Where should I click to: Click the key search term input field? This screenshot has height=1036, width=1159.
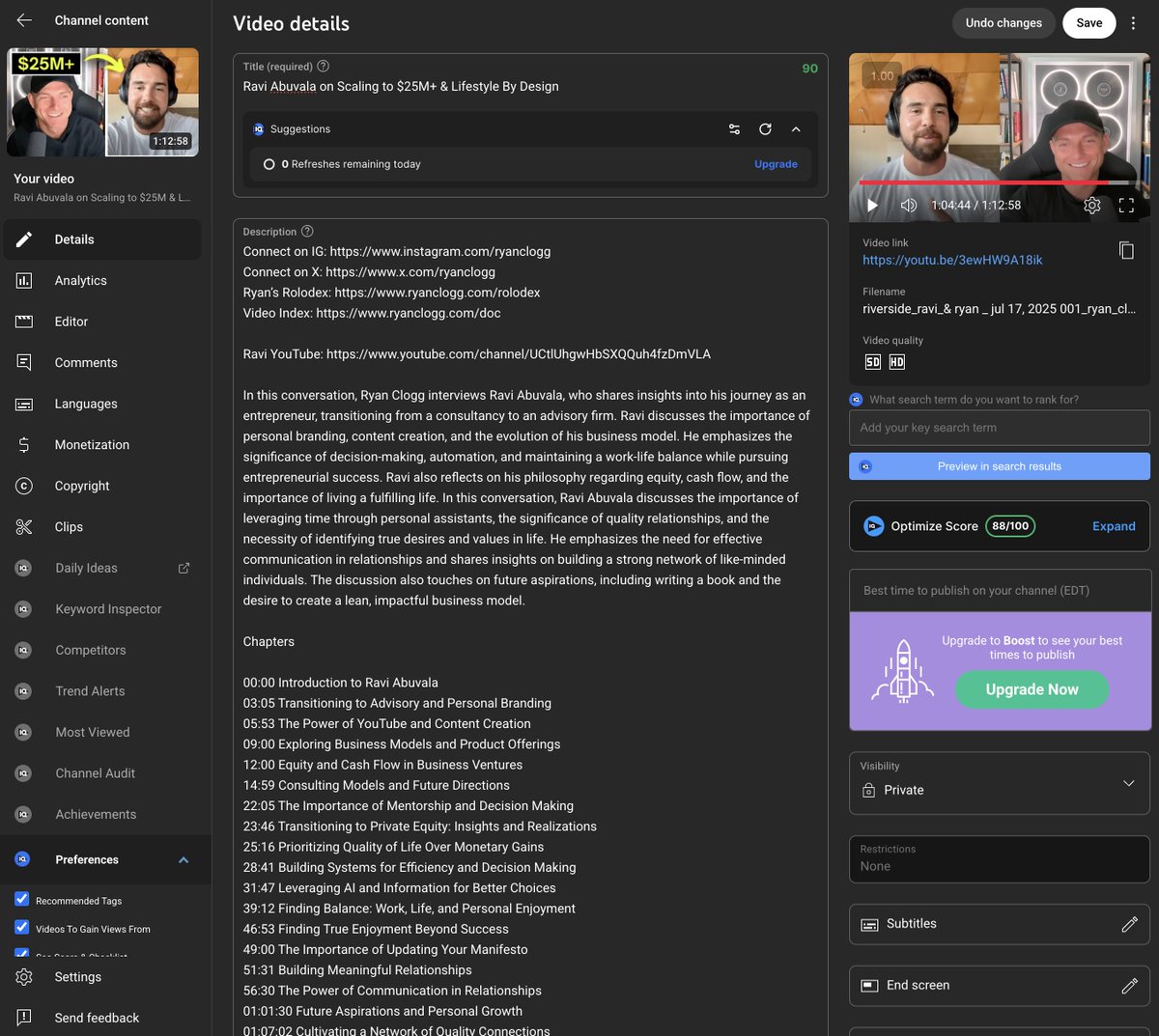pos(1000,428)
